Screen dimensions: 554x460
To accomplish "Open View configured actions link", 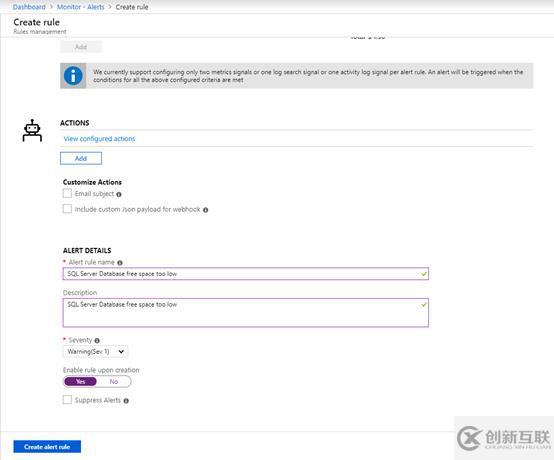I will (99, 138).
